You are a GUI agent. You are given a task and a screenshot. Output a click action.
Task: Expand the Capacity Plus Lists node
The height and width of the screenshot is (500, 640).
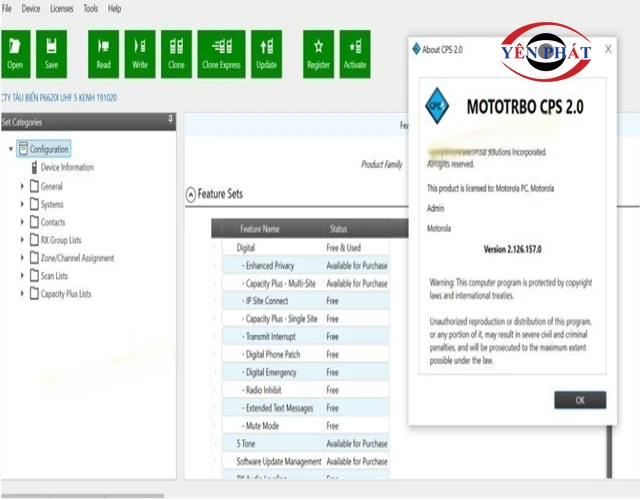click(x=22, y=293)
